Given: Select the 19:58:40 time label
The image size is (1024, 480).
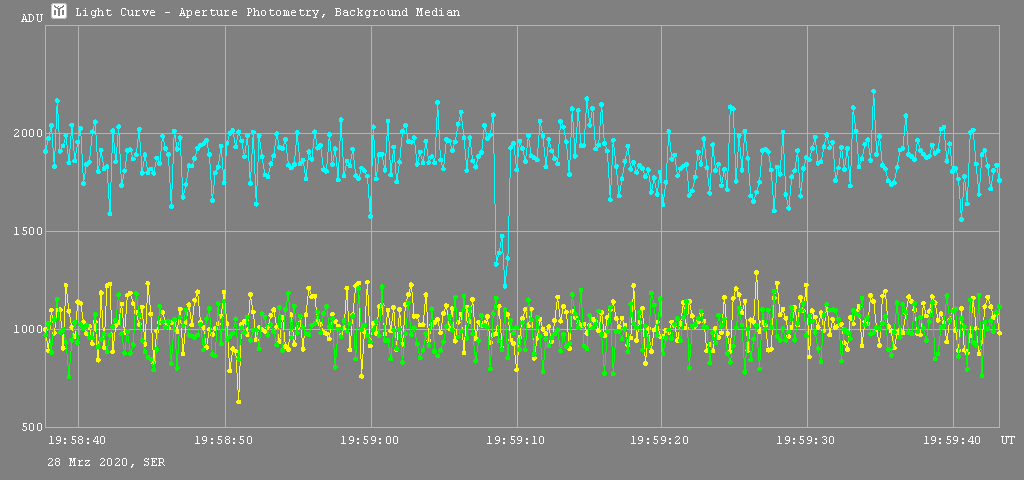Looking at the screenshot, I should (77, 440).
